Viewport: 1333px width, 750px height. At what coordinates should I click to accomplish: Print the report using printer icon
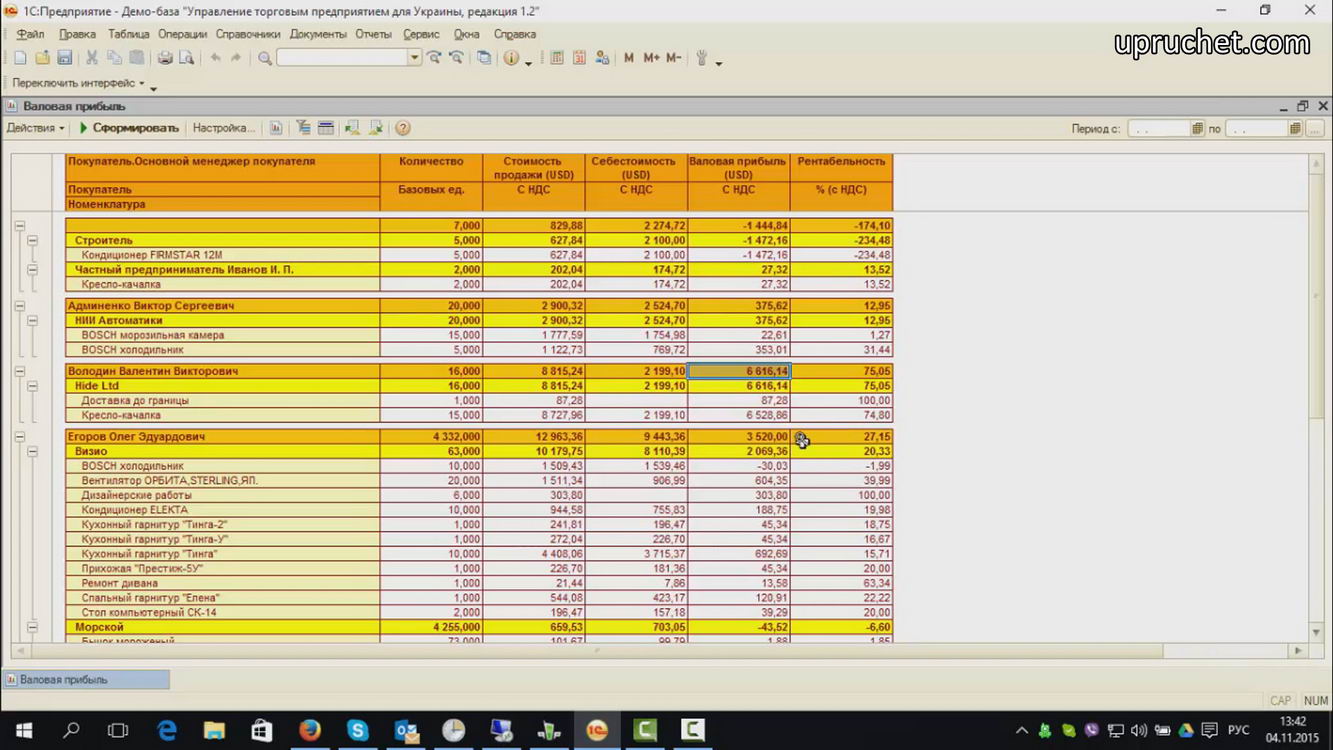[x=165, y=58]
